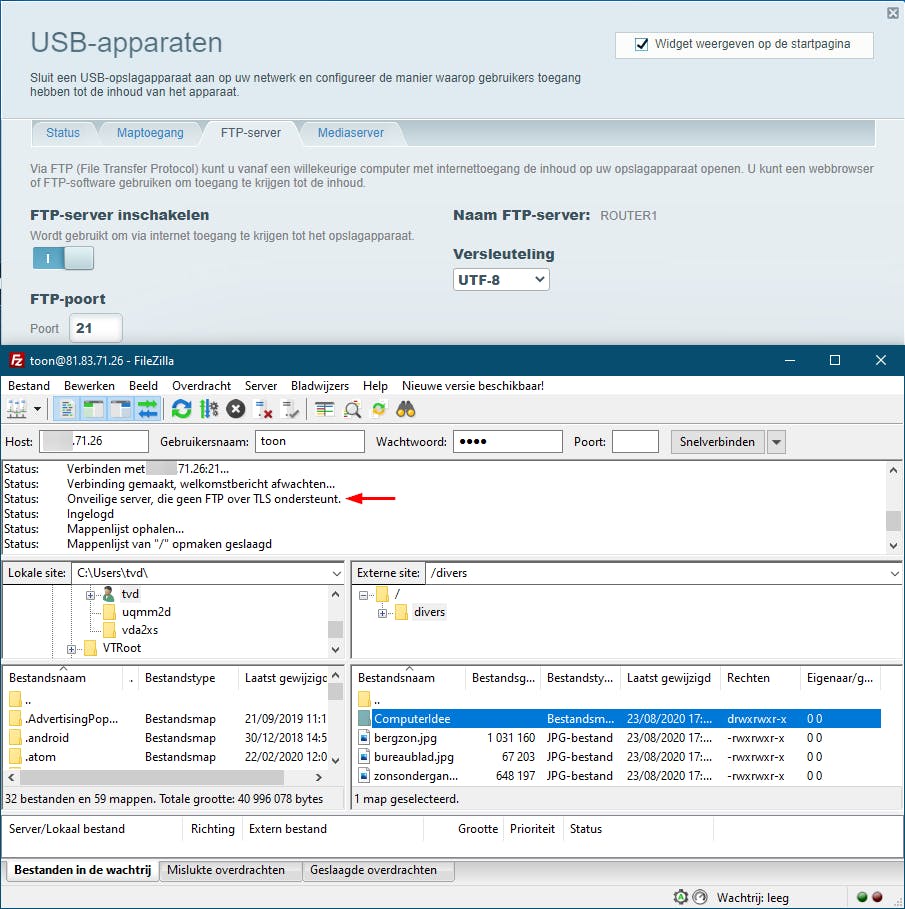
Task: Uncheck Widget weergeven op de startpagina
Action: click(641, 44)
